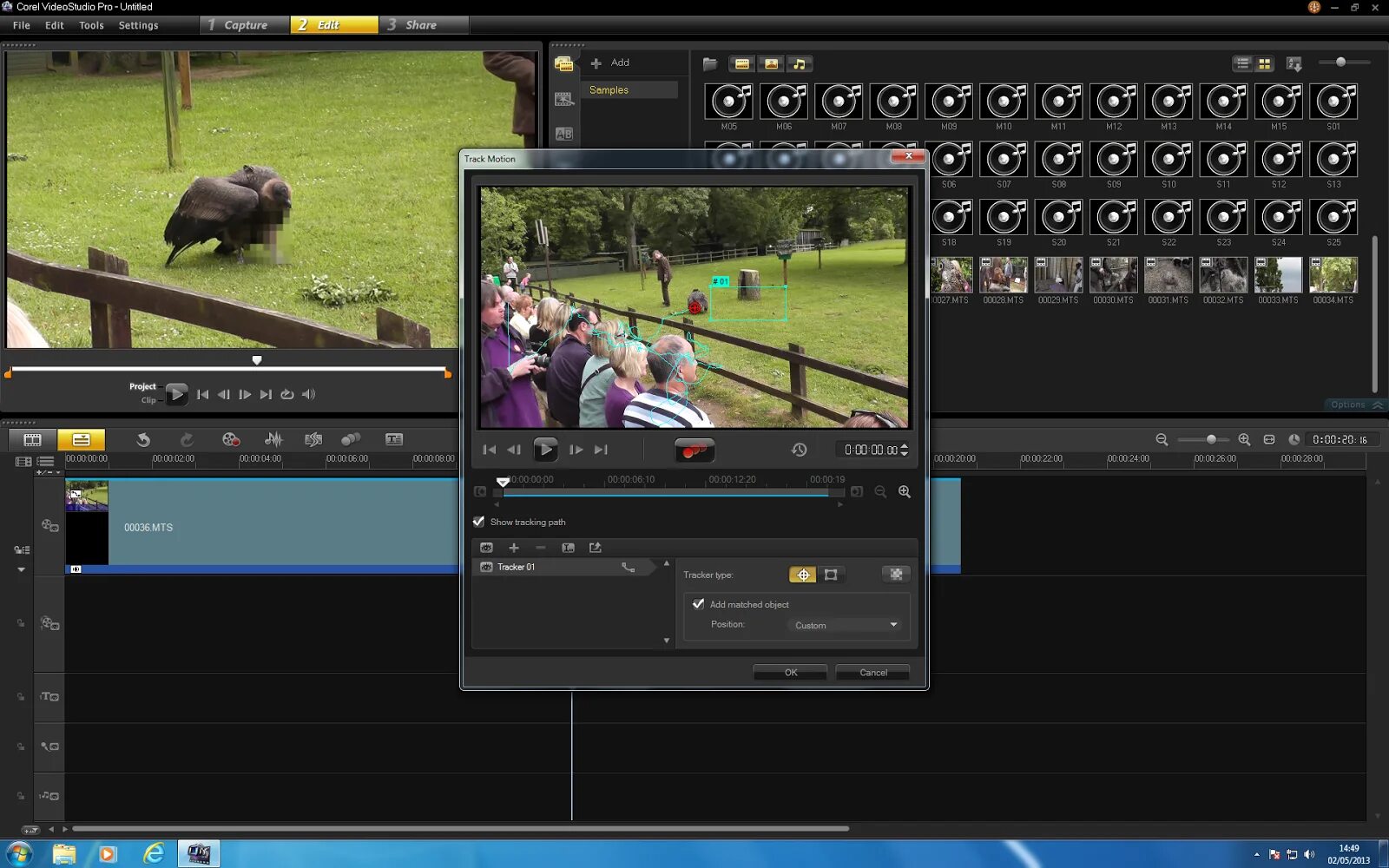Play the project in main preview
1389x868 pixels.
click(176, 394)
